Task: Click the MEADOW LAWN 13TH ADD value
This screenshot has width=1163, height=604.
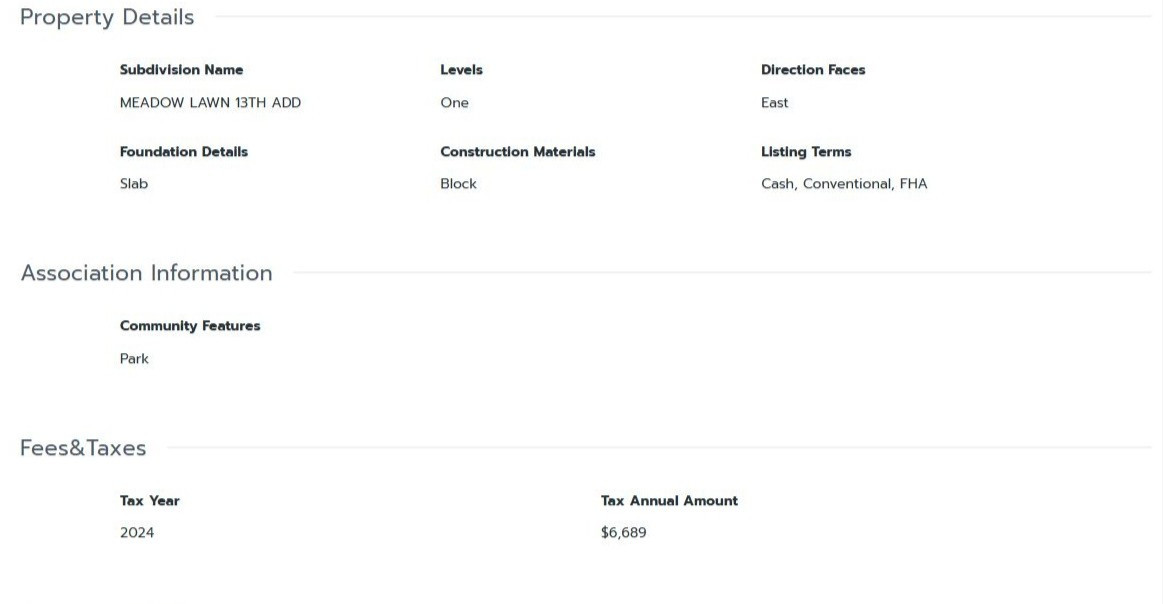Action: tap(210, 103)
